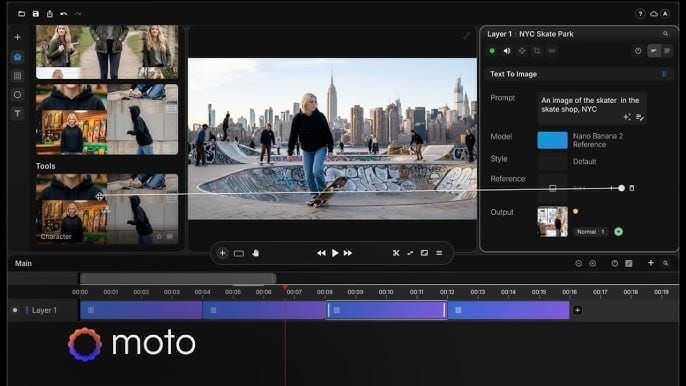
Task: Open the Style swatch box
Action: [552, 161]
